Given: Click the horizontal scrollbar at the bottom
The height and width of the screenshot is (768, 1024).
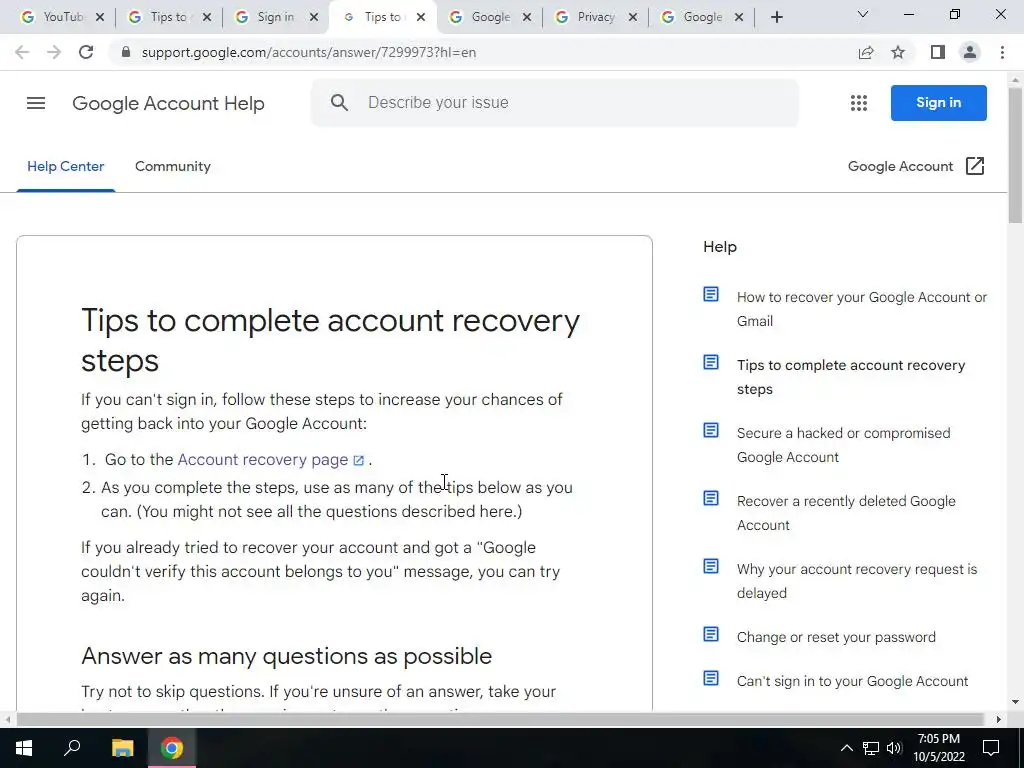Looking at the screenshot, I should [500, 719].
